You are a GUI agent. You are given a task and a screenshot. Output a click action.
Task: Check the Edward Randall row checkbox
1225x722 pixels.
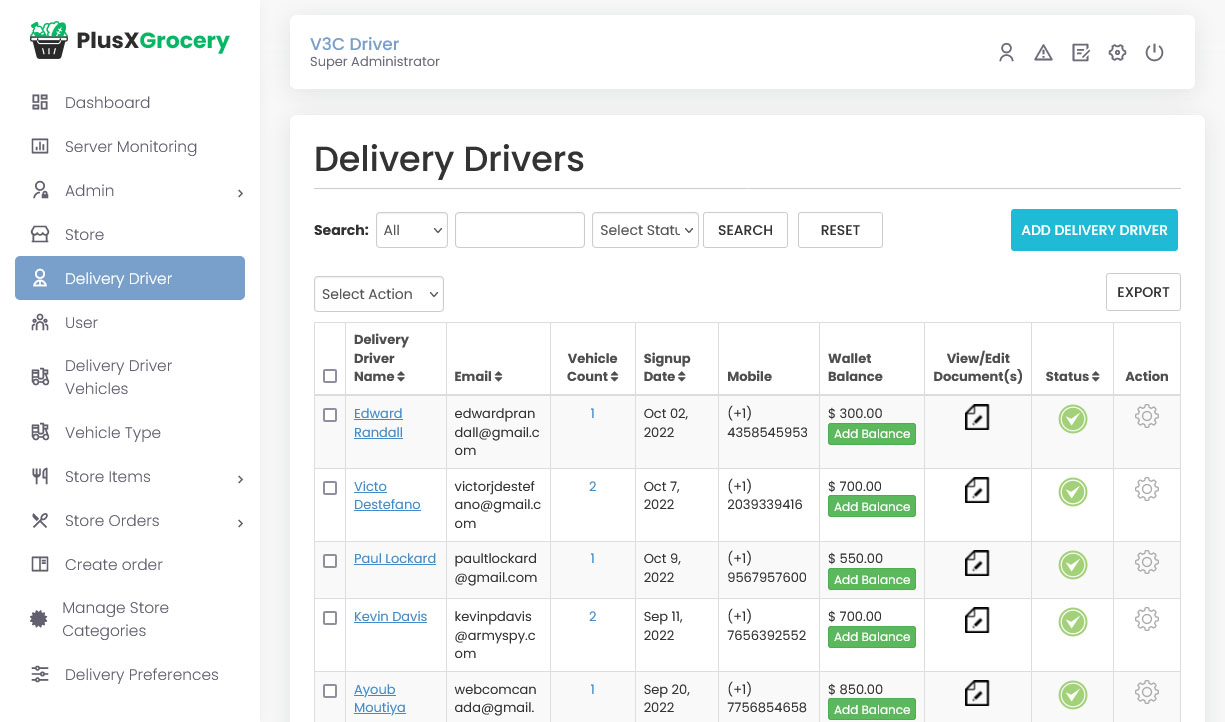[x=330, y=415]
